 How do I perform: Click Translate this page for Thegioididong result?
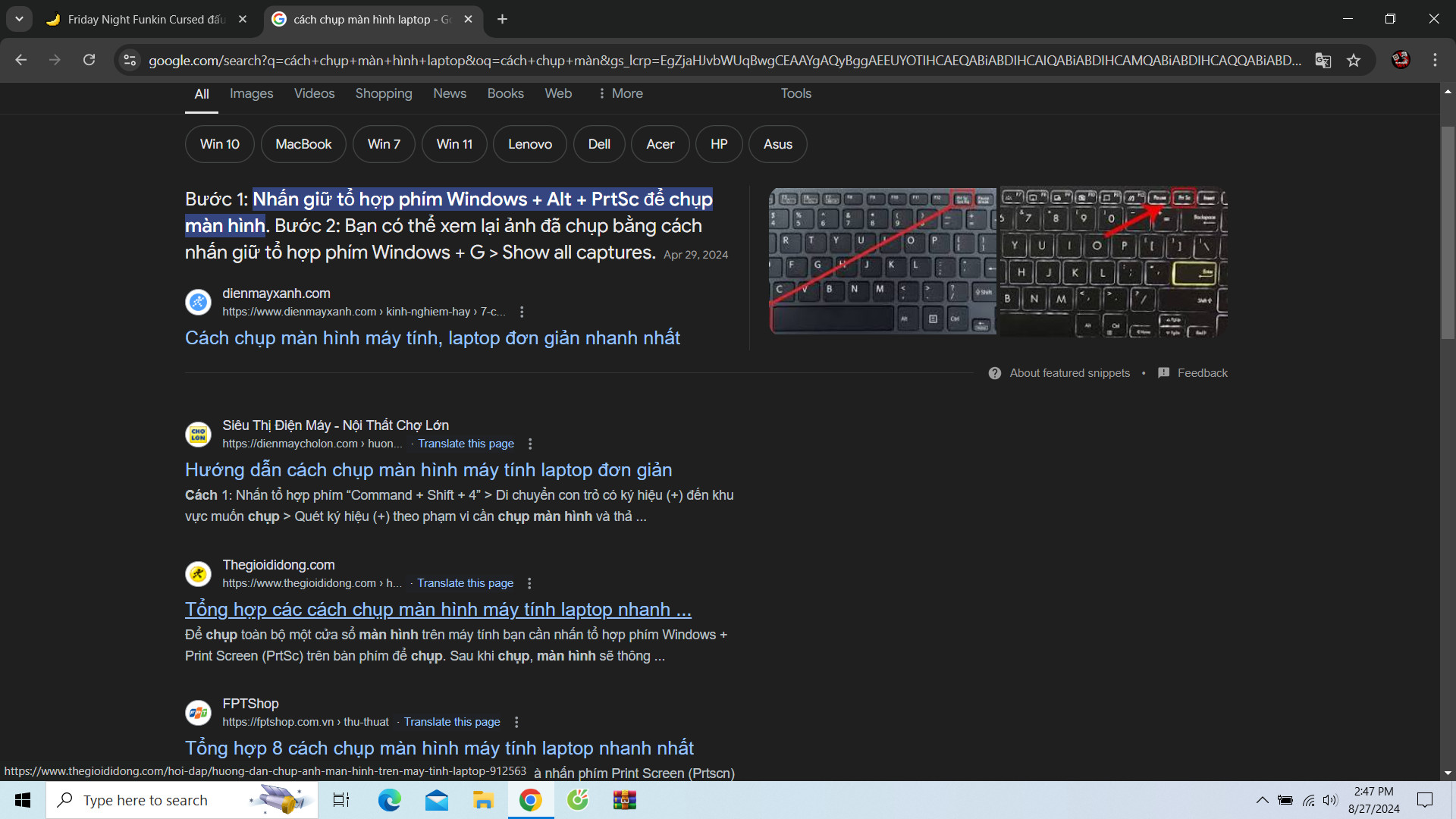tap(465, 583)
